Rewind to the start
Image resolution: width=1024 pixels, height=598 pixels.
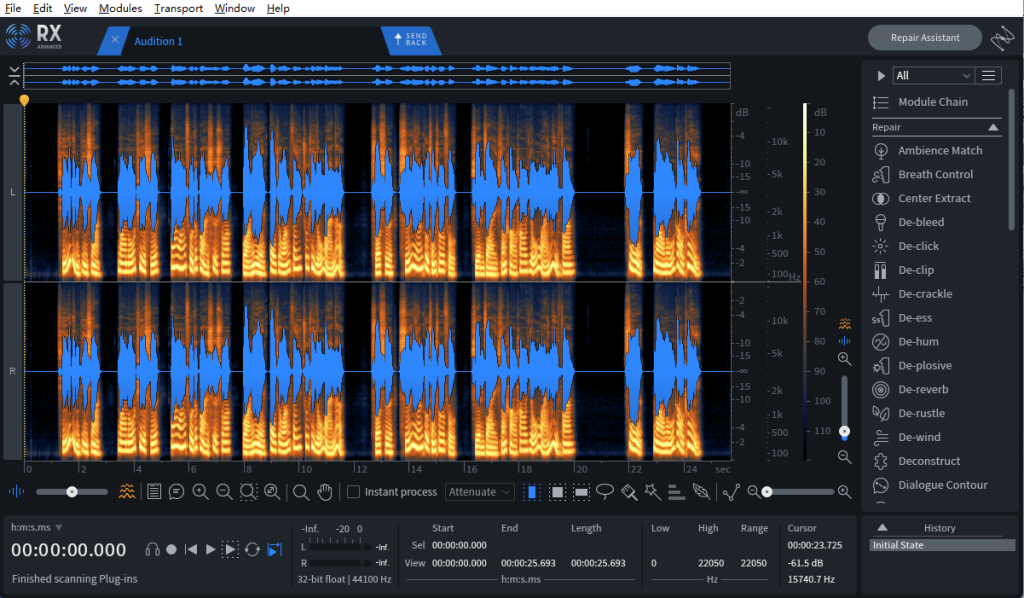(x=191, y=550)
